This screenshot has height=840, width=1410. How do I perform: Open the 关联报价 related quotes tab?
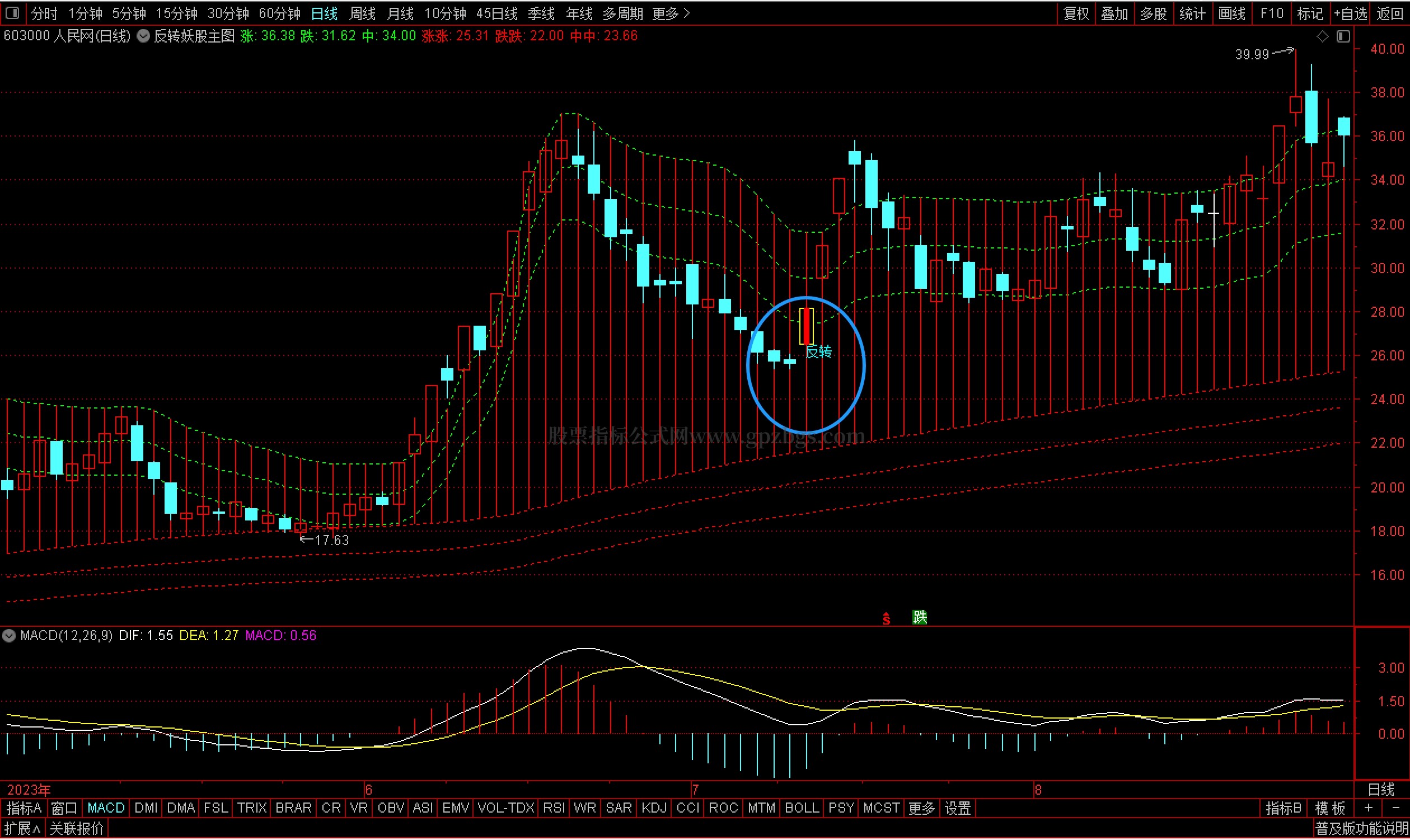click(x=77, y=830)
